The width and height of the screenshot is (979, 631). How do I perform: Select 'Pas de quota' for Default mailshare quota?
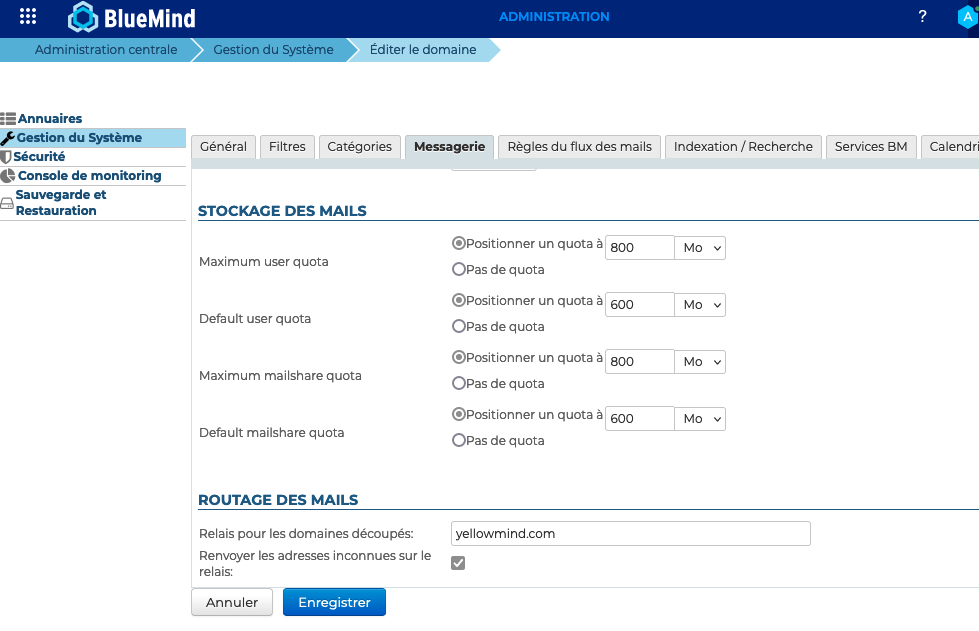click(x=459, y=440)
